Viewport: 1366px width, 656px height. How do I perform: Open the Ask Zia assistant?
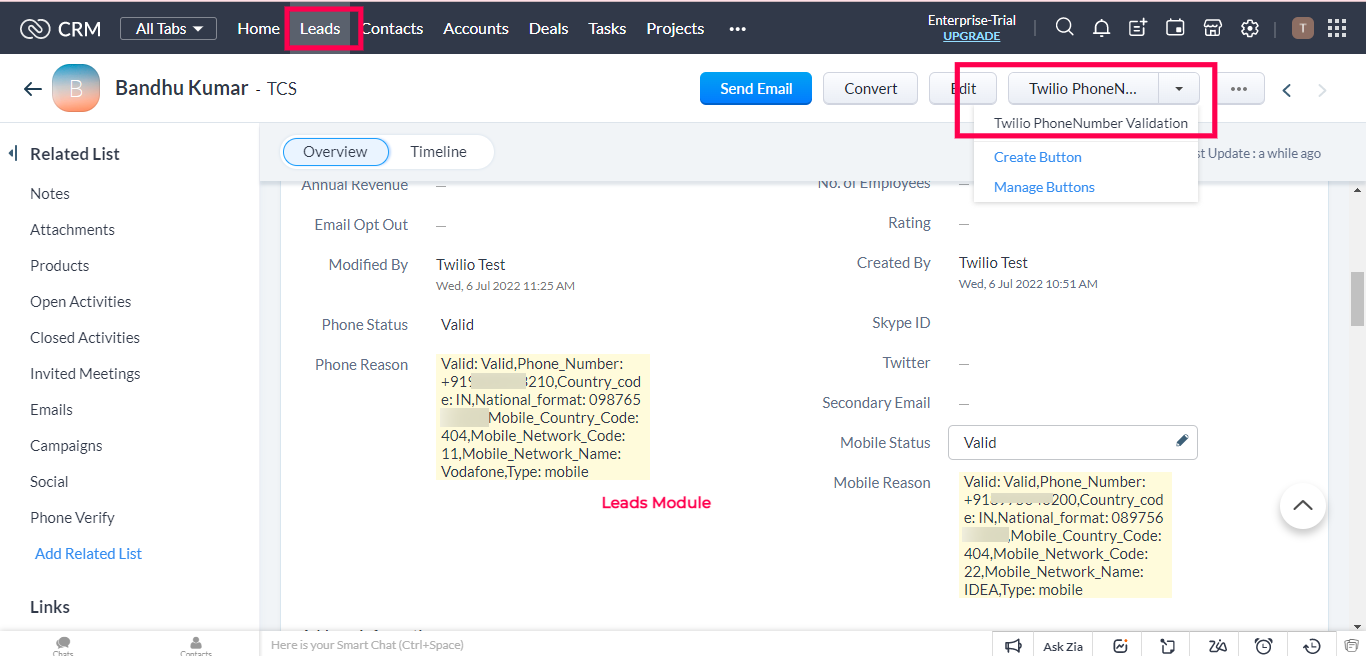[1063, 646]
